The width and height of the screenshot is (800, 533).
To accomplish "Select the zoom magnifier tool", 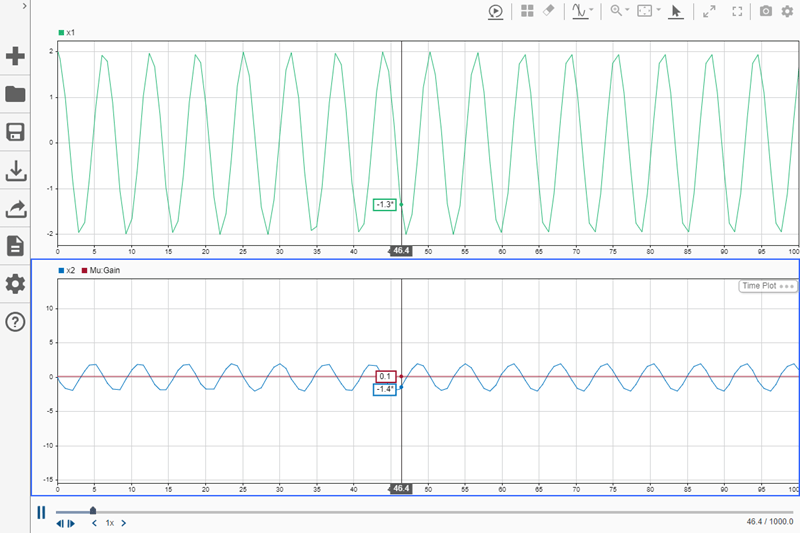I will pyautogui.click(x=616, y=11).
